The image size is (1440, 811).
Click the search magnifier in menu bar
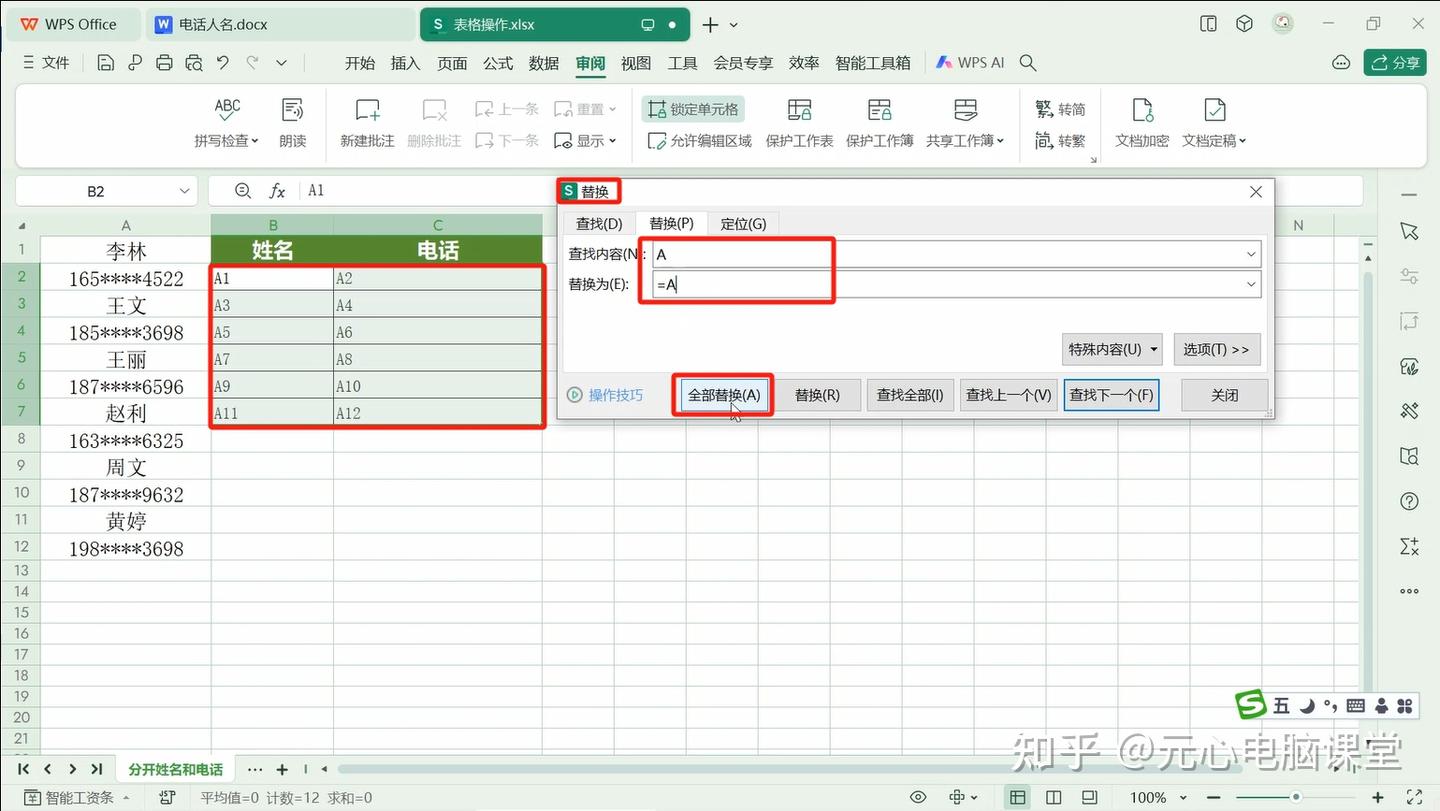[x=1027, y=63]
